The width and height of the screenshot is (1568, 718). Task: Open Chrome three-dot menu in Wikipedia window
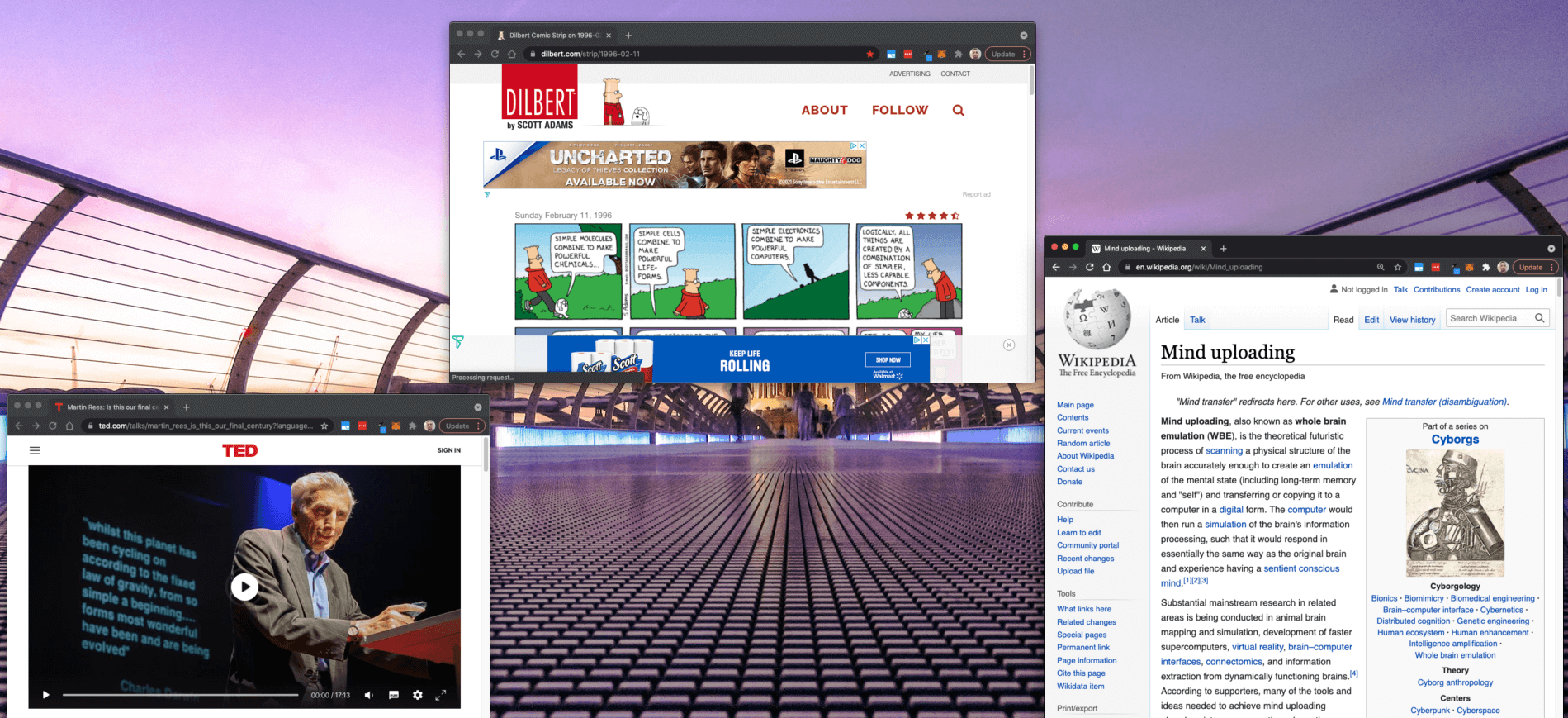pyautogui.click(x=1552, y=267)
